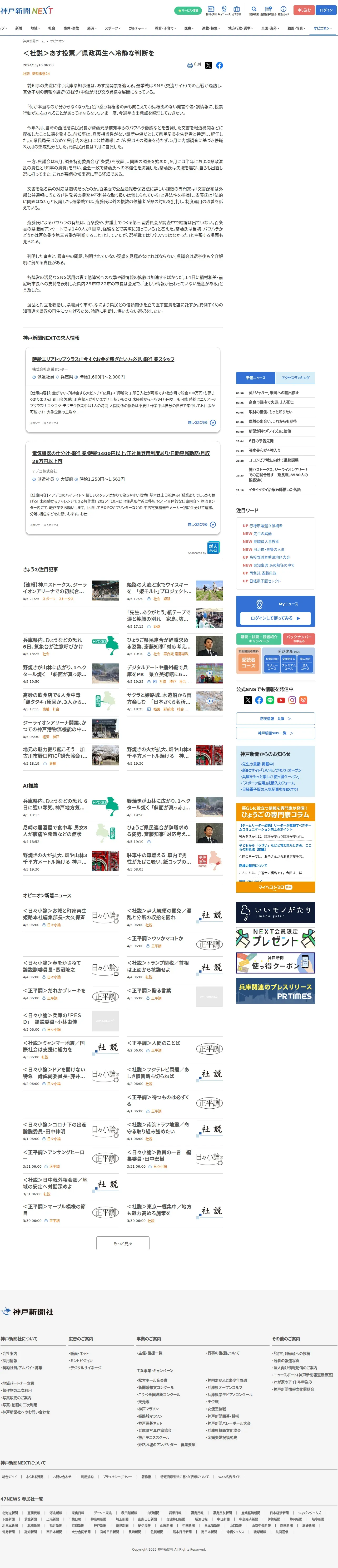
Task: Share the article on Facebook
Action: (x=220, y=65)
